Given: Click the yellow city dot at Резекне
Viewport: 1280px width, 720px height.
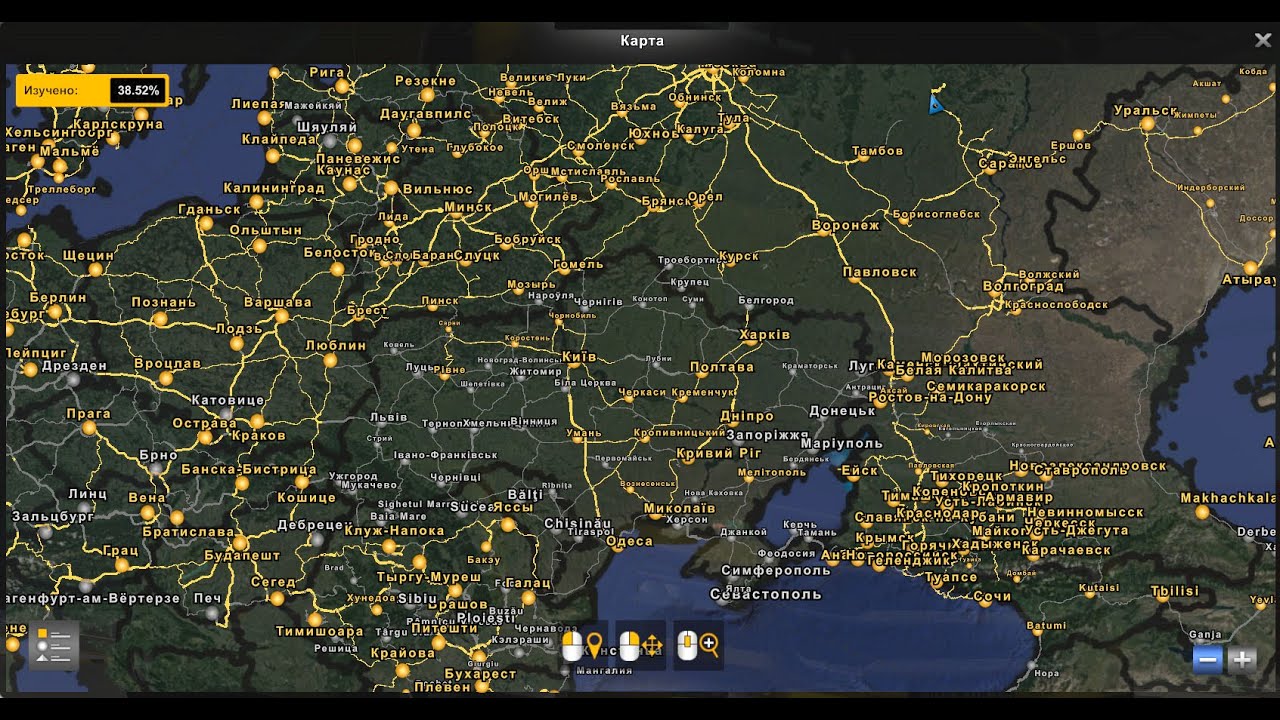Looking at the screenshot, I should pos(427,94).
